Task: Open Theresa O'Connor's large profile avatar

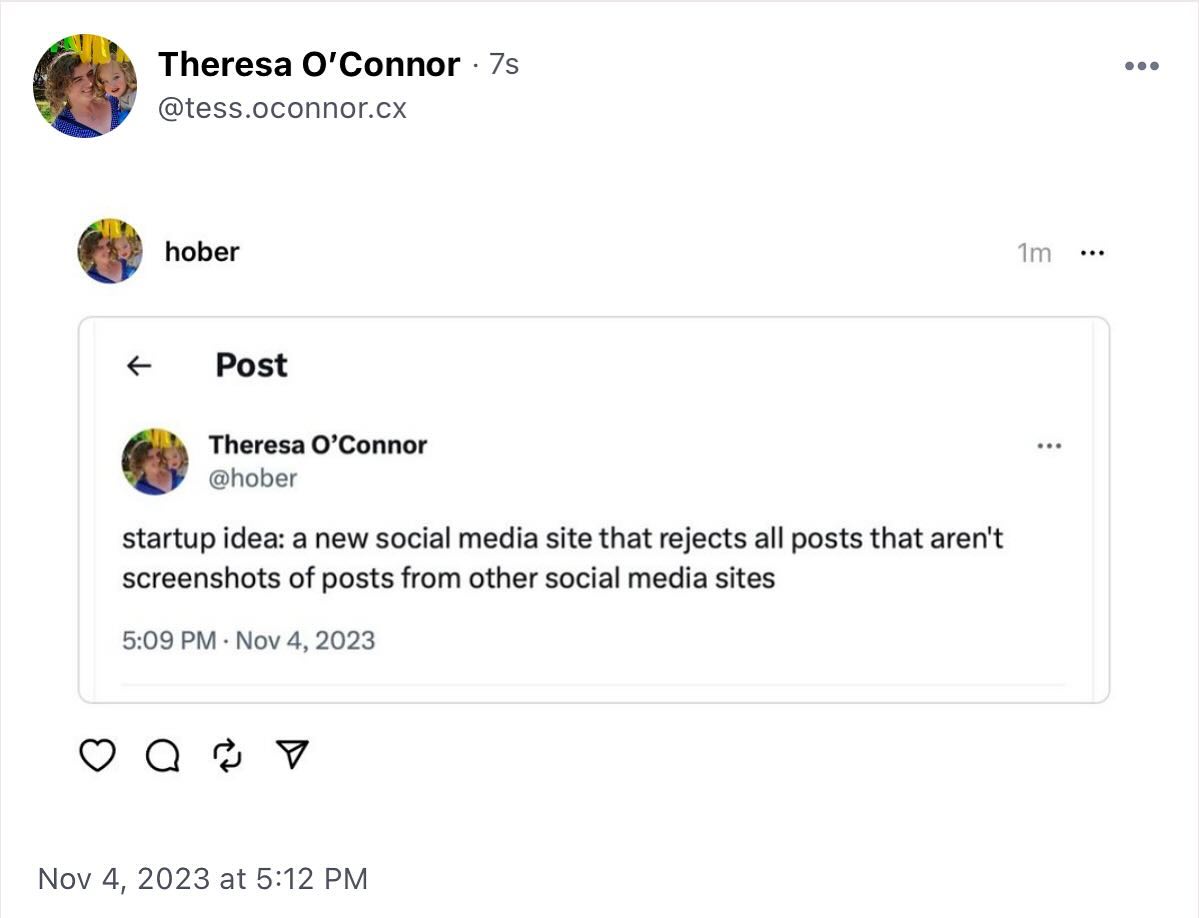Action: (x=85, y=86)
